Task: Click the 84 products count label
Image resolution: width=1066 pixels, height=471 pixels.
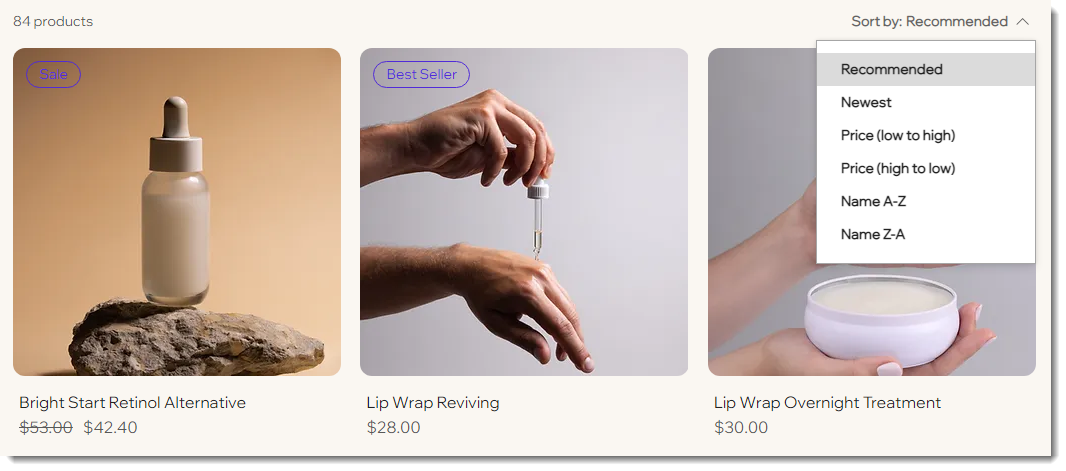Action: (x=53, y=22)
